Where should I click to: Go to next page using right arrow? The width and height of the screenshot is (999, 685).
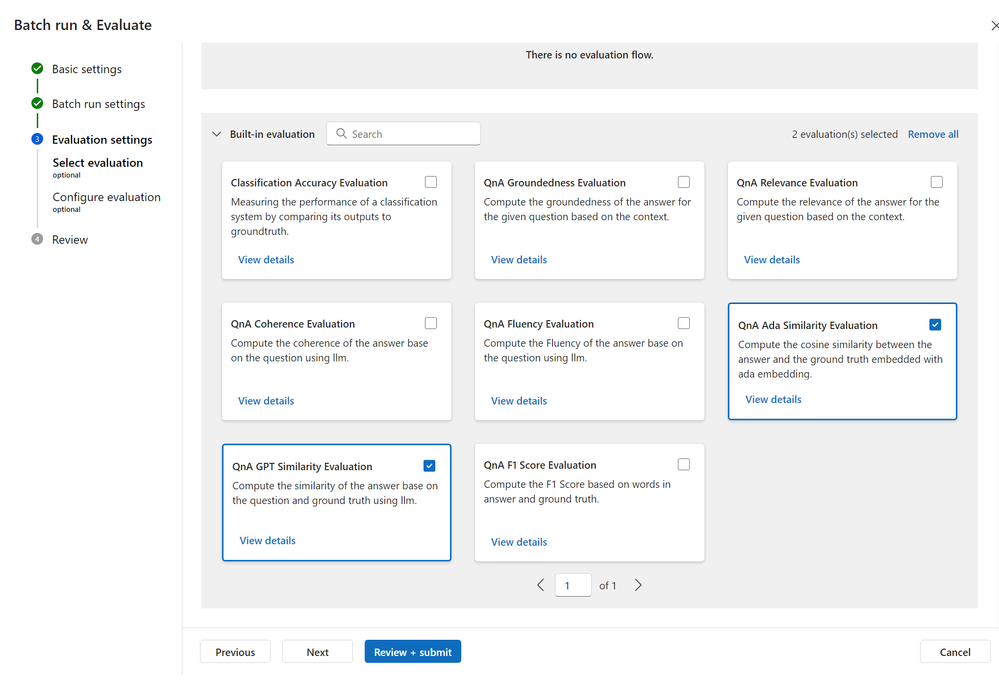638,585
